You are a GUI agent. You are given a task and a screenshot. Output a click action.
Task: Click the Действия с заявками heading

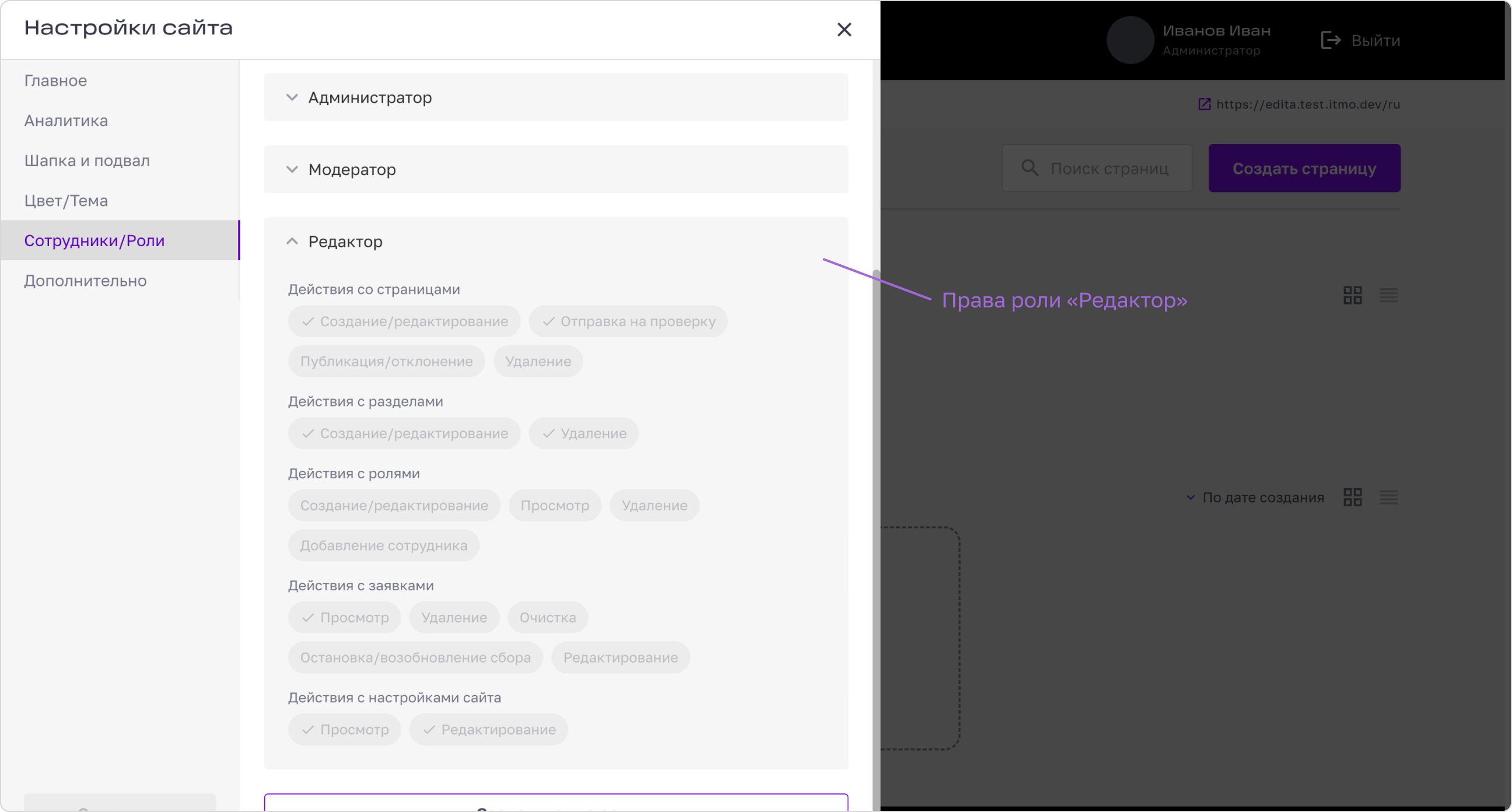tap(360, 585)
